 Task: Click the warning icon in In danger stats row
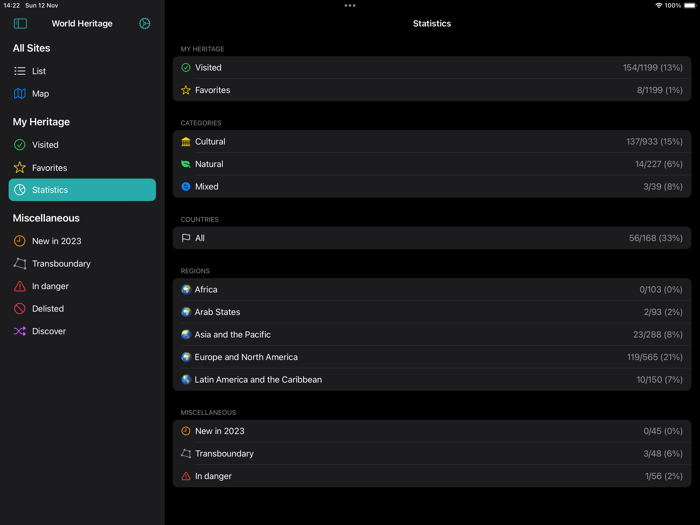186,476
